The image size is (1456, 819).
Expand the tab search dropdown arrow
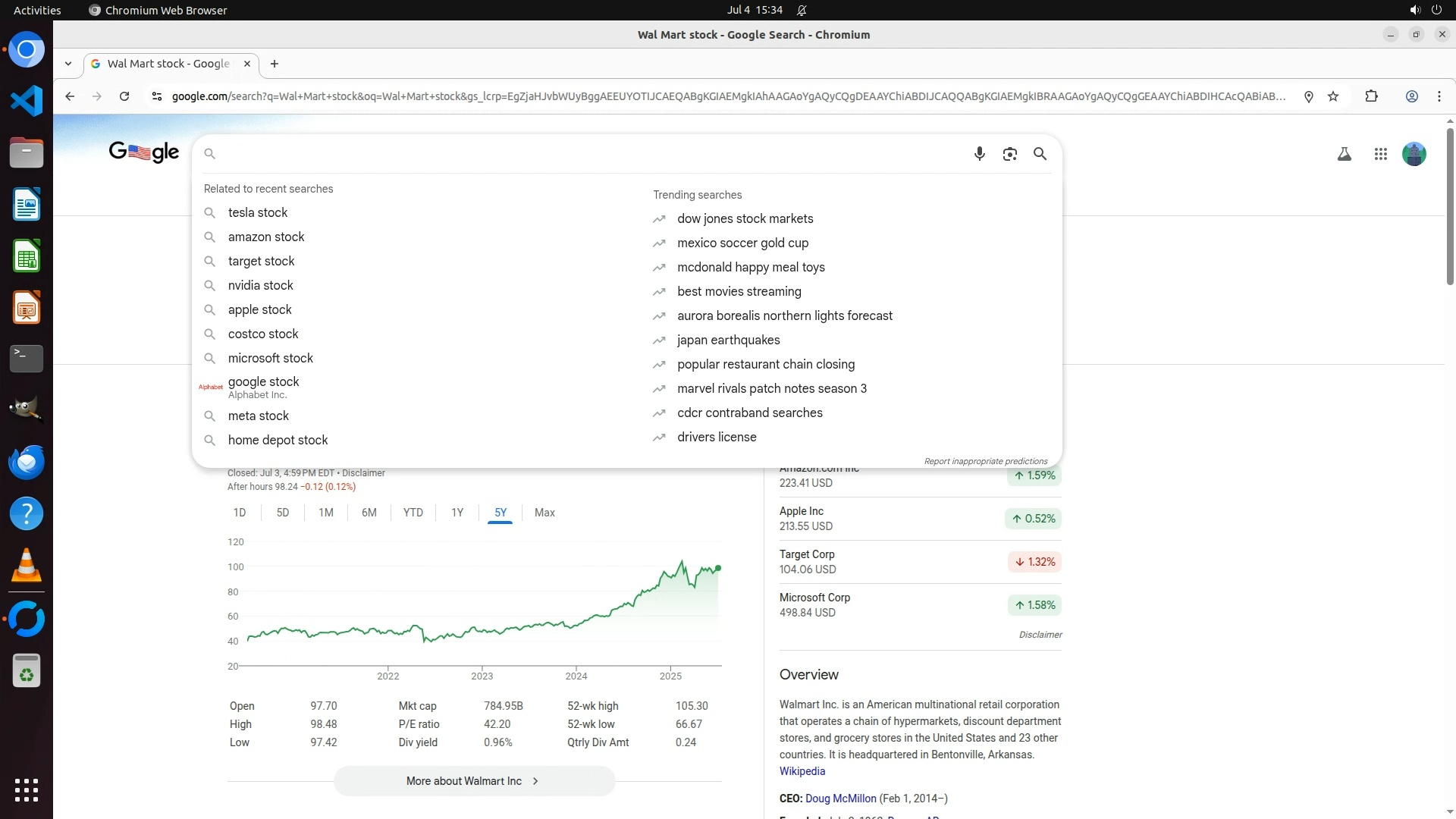68,64
